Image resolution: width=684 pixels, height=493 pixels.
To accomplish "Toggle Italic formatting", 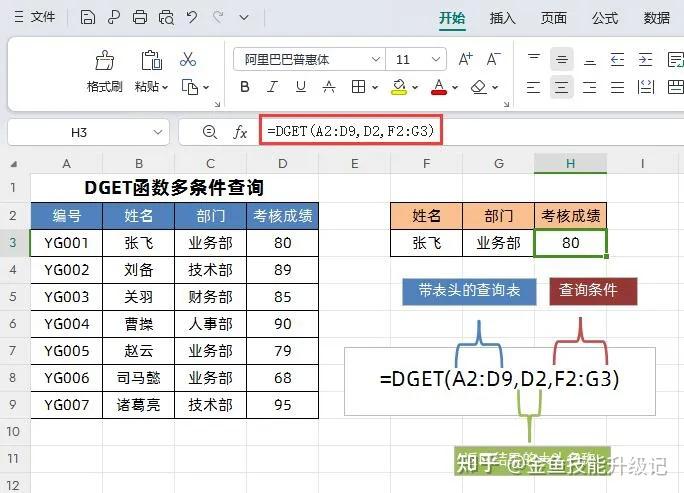I will (273, 87).
